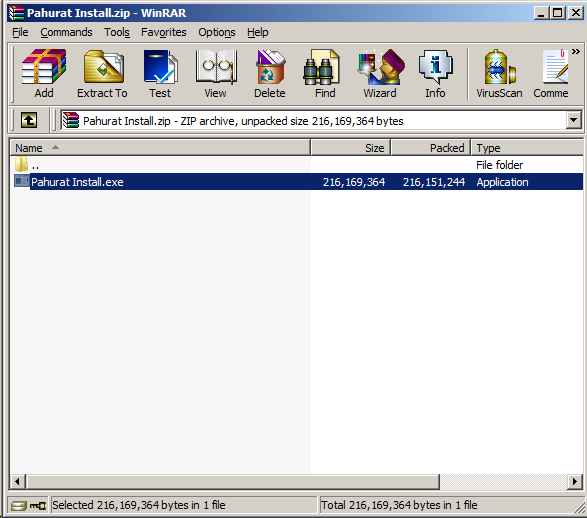
Task: Open the View file tool
Action: (216, 73)
